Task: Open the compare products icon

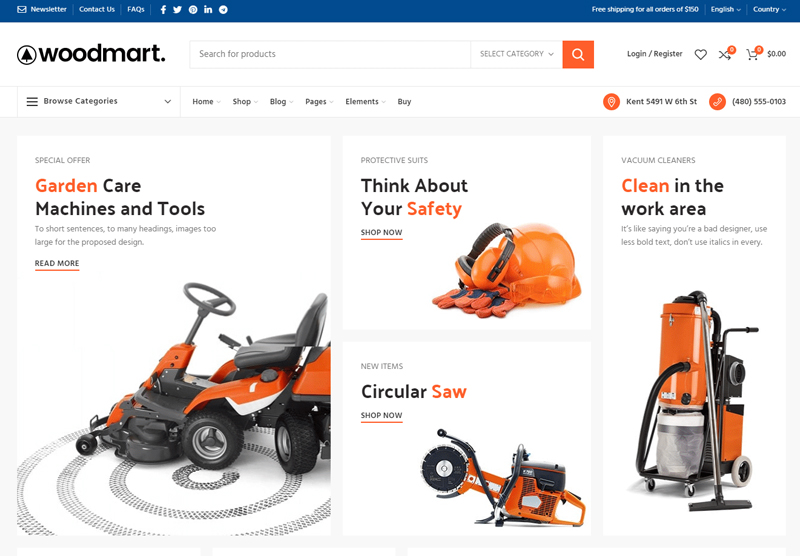Action: pos(725,54)
